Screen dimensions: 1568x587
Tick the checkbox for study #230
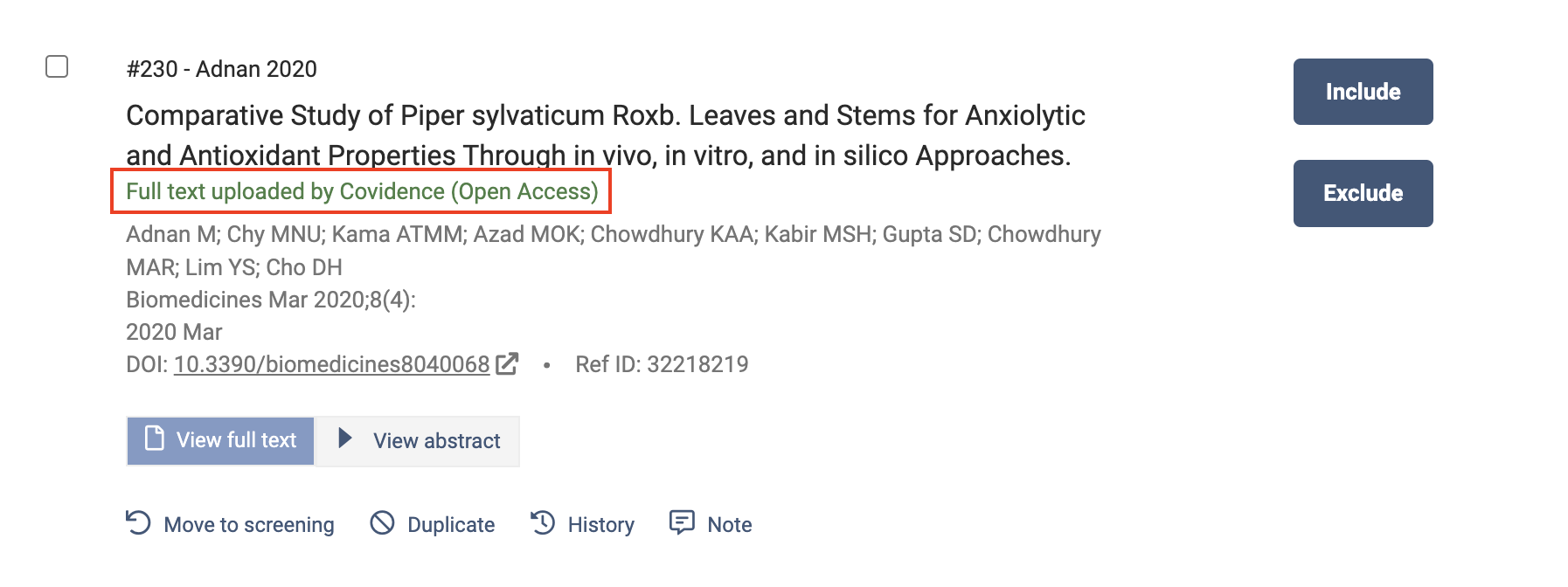click(57, 66)
